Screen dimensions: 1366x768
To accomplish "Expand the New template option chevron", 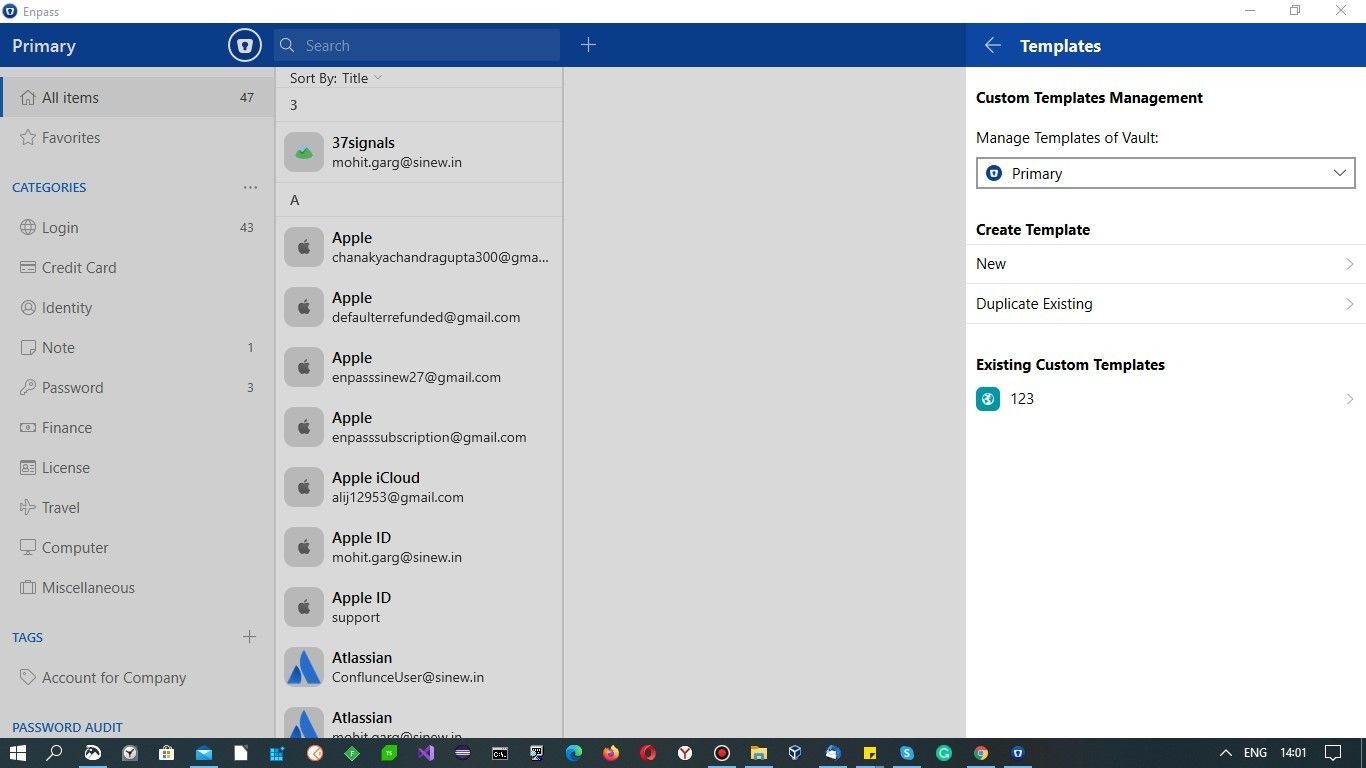I will click(1349, 264).
